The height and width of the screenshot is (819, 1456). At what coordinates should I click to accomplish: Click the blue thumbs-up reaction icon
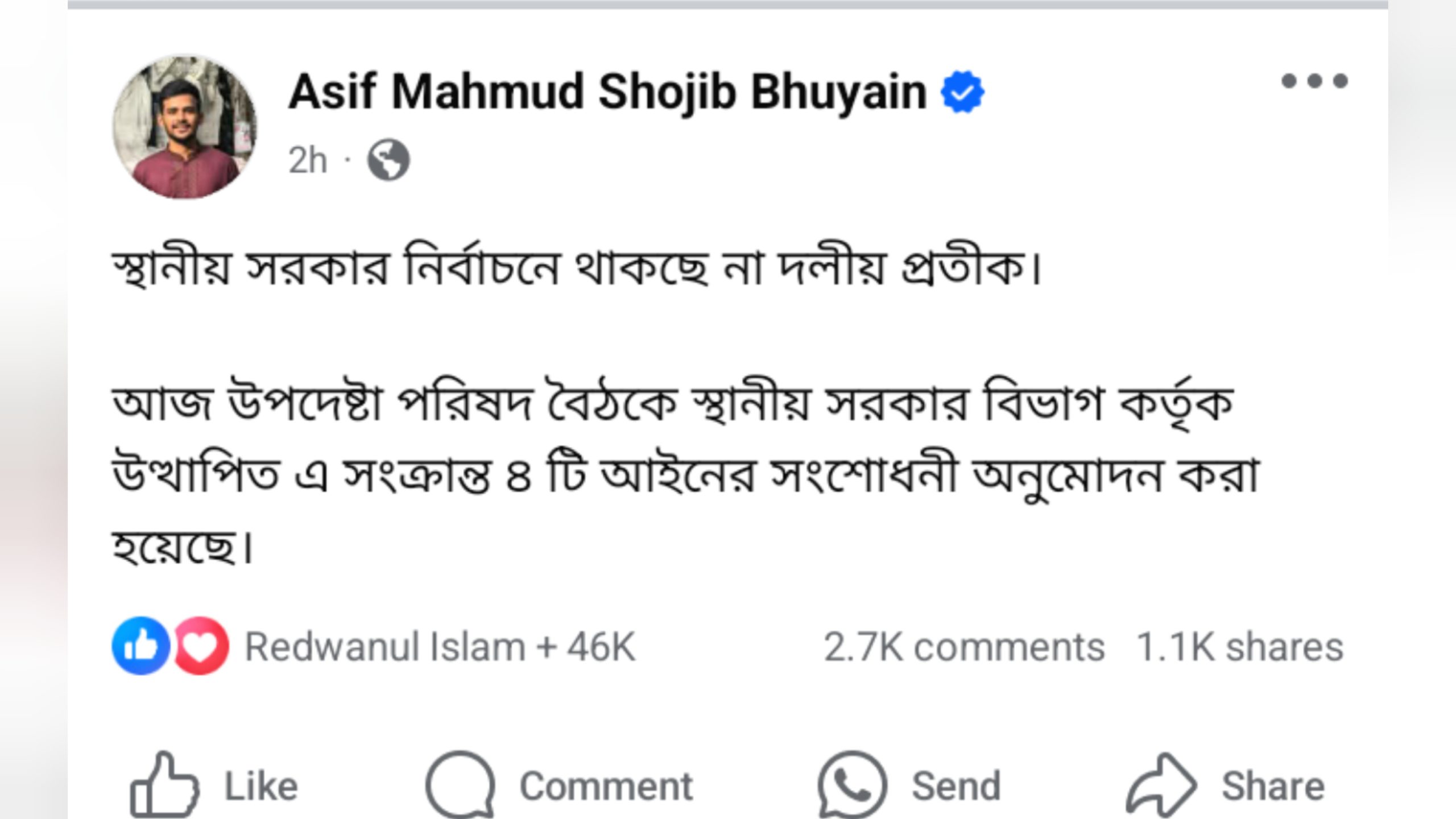pyautogui.click(x=140, y=646)
